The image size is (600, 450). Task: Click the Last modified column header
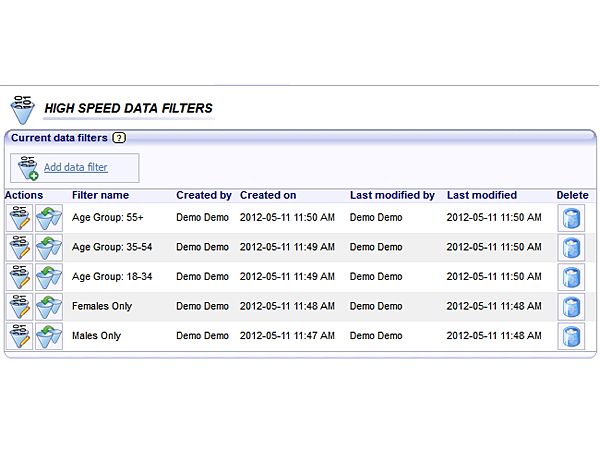coord(481,195)
